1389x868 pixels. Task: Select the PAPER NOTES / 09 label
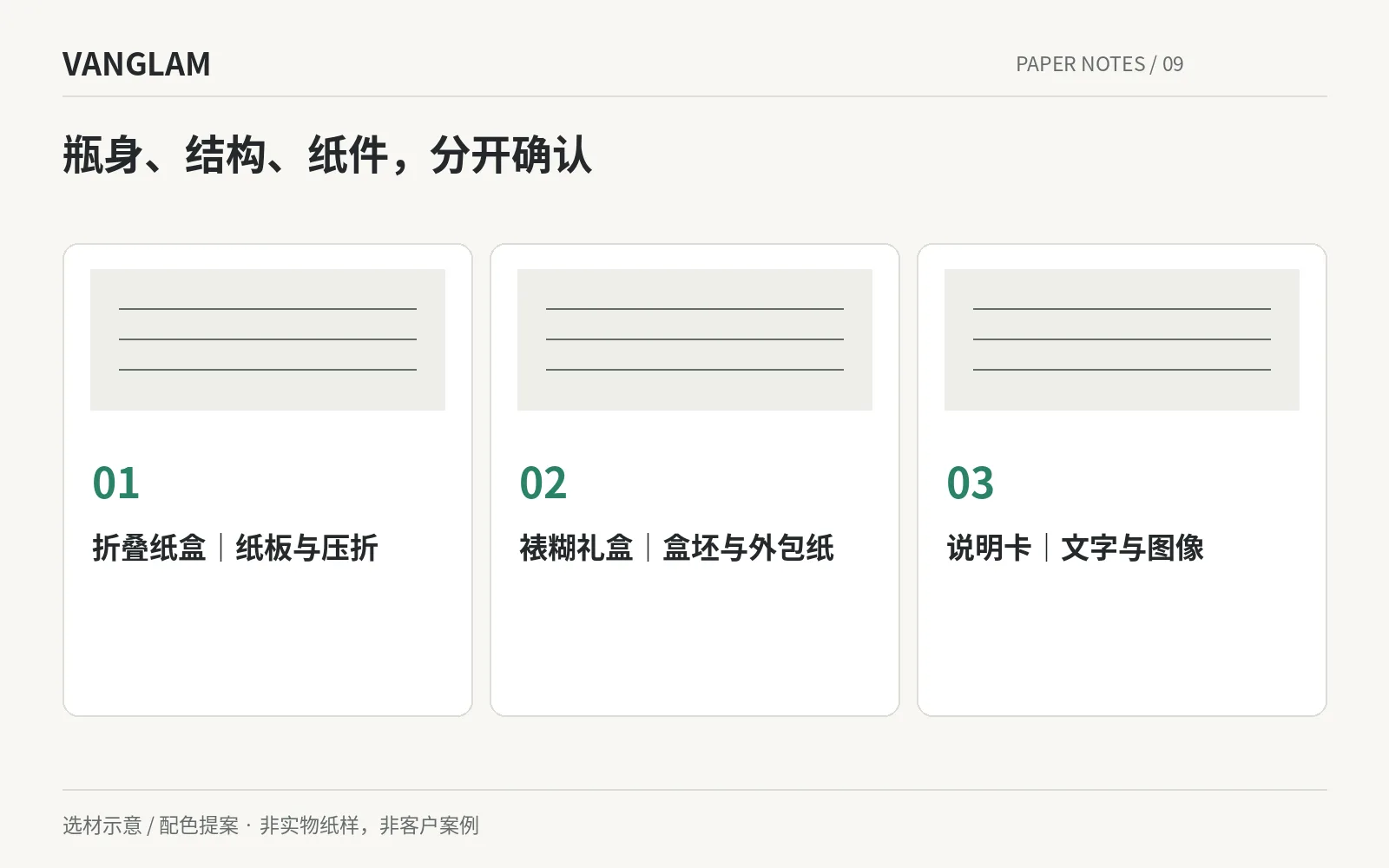(1099, 64)
